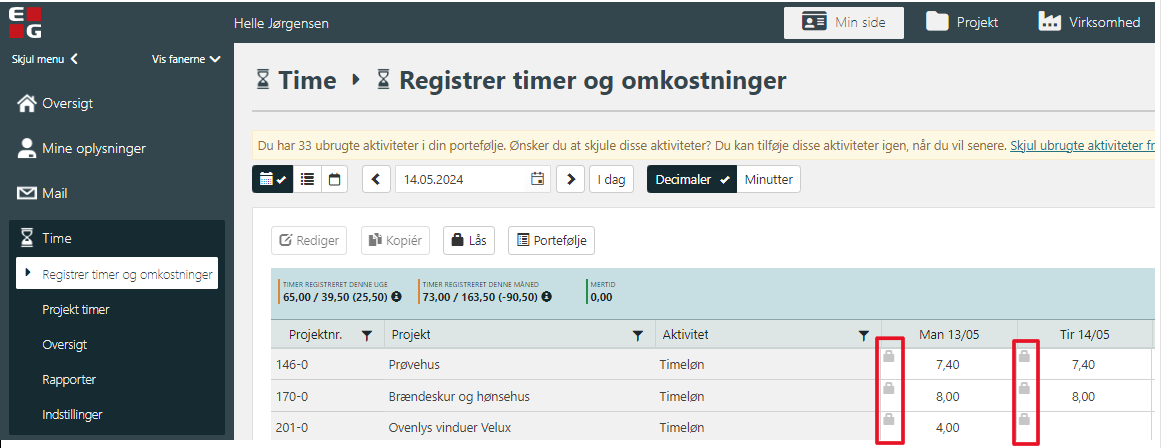Switch time format to Minutter
The image size is (1165, 448).
coord(768,180)
